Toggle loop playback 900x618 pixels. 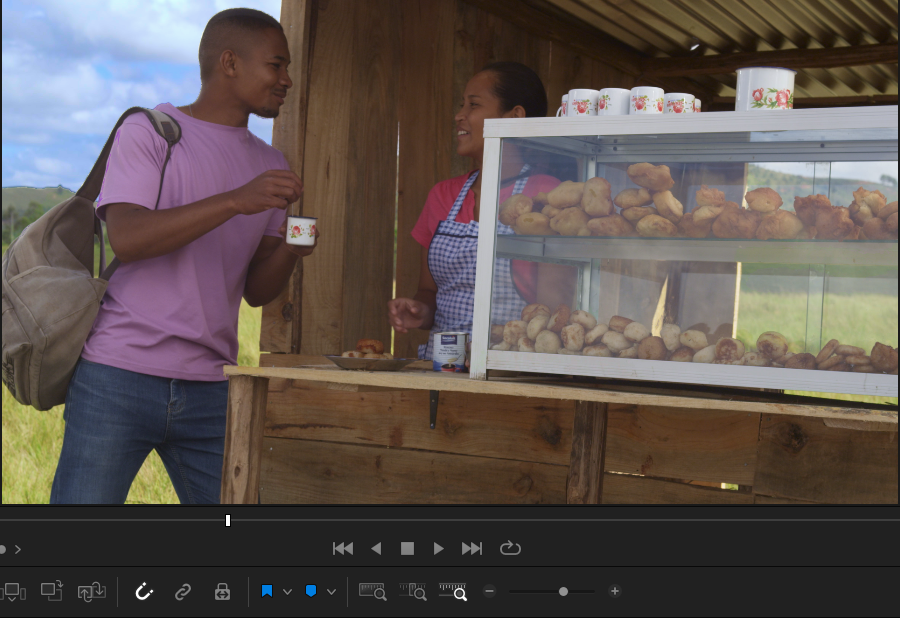(x=510, y=548)
